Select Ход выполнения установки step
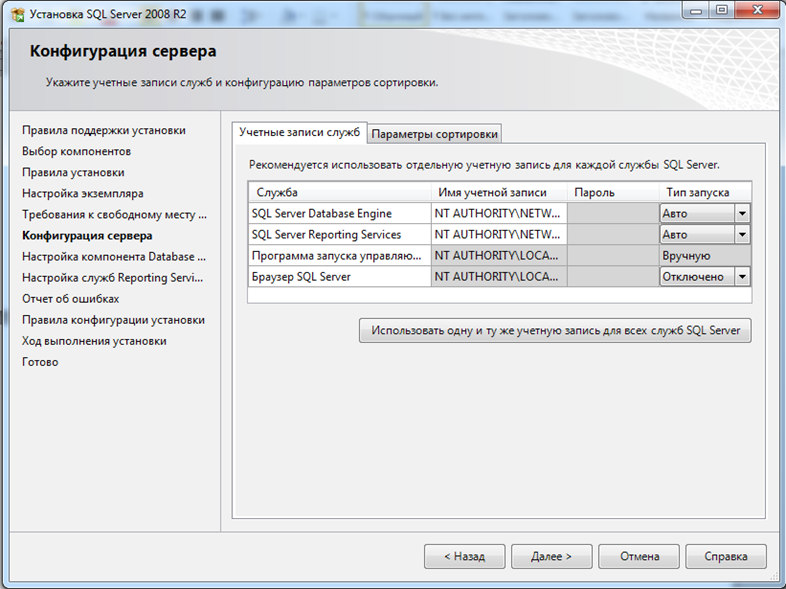Viewport: 786px width, 589px height. [94, 341]
